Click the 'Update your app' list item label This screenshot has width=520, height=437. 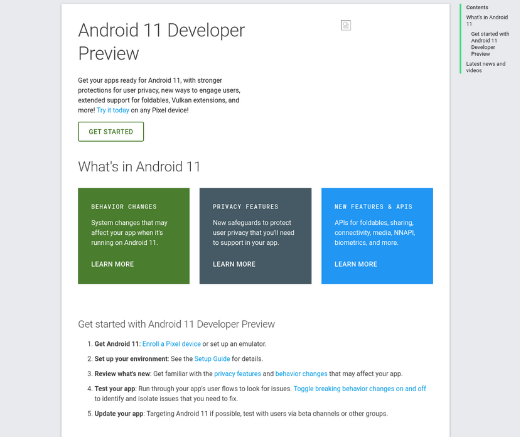pyautogui.click(x=119, y=414)
